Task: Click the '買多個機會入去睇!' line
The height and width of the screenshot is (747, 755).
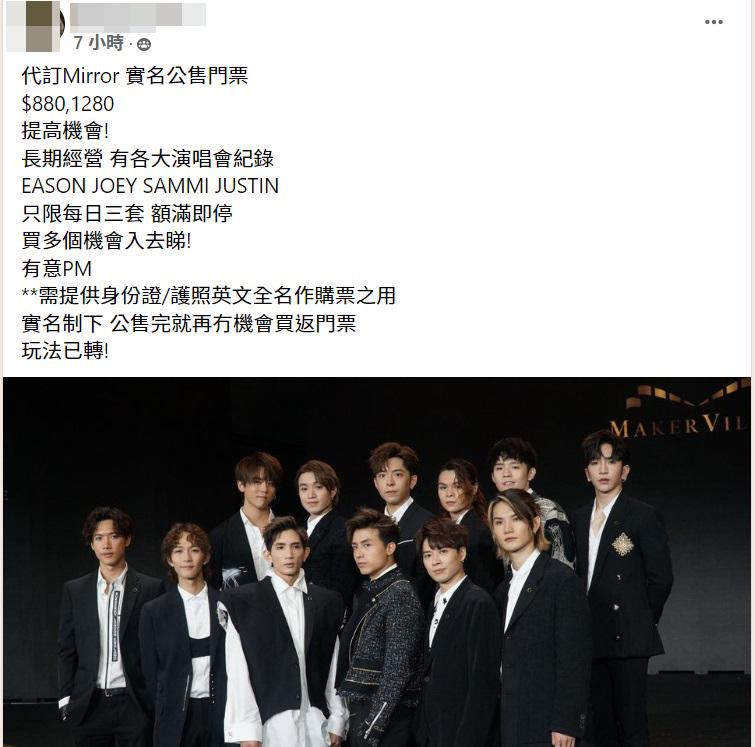Action: 106,241
